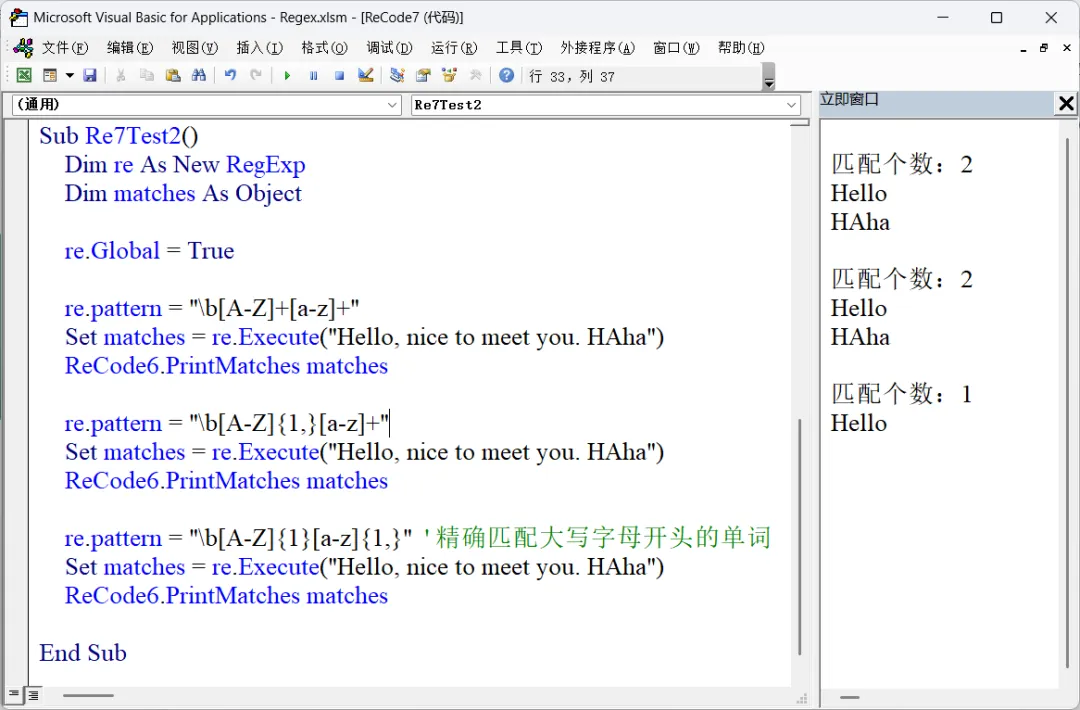Open the 文件(F) menu
This screenshot has height=710, width=1080.
tap(65, 48)
